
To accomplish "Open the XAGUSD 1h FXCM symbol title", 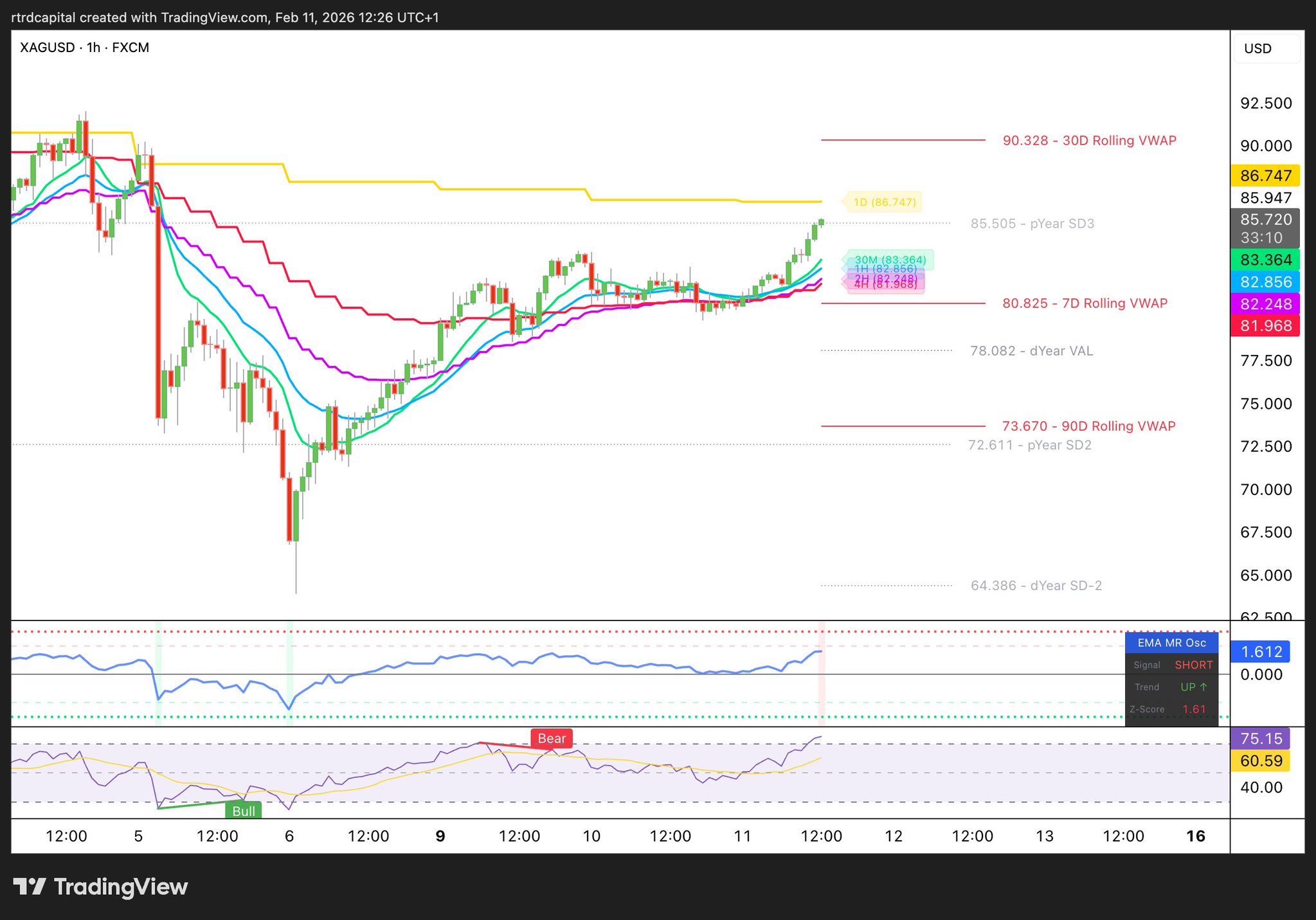I will (x=84, y=48).
